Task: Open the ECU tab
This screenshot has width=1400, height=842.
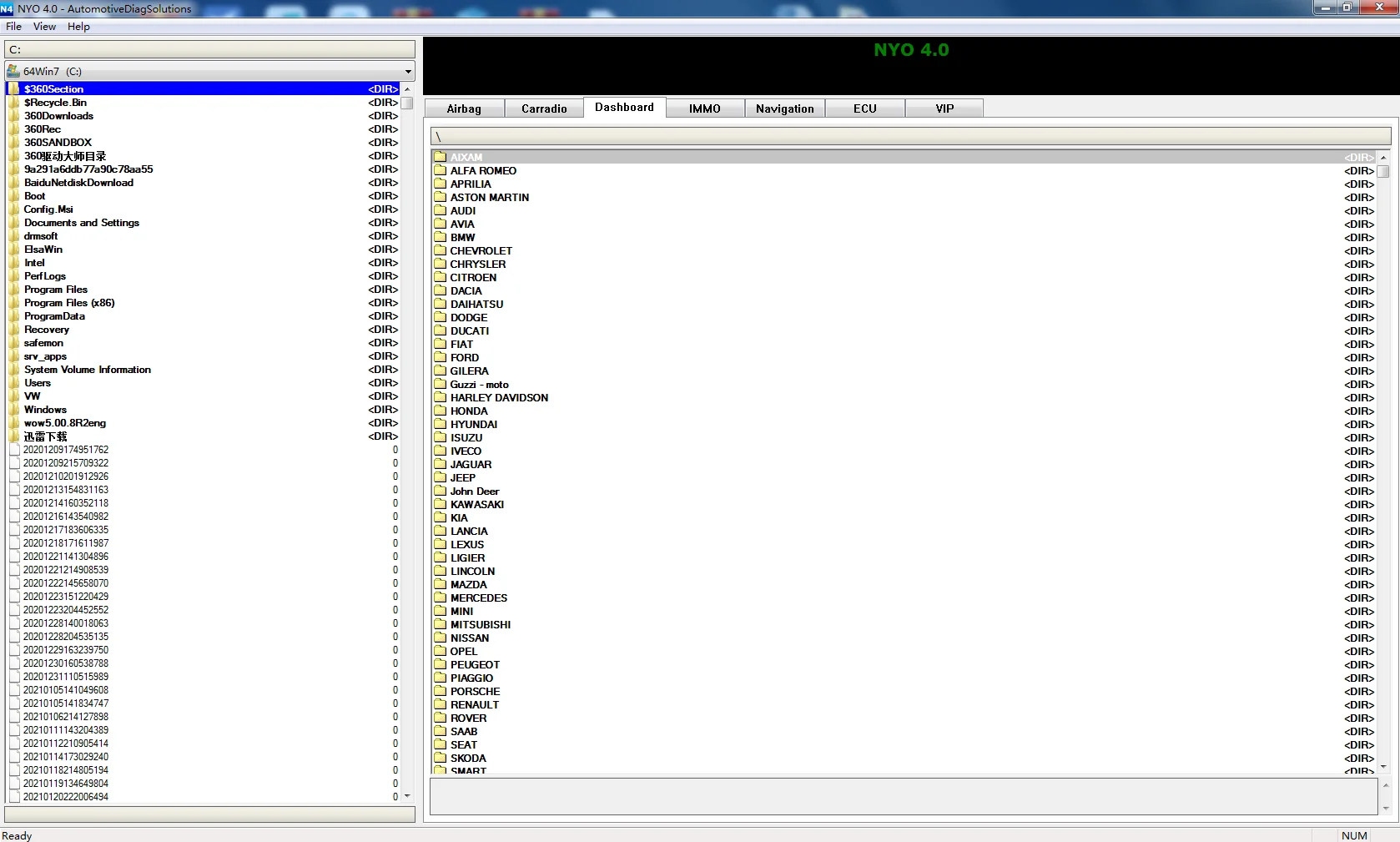Action: coord(865,108)
